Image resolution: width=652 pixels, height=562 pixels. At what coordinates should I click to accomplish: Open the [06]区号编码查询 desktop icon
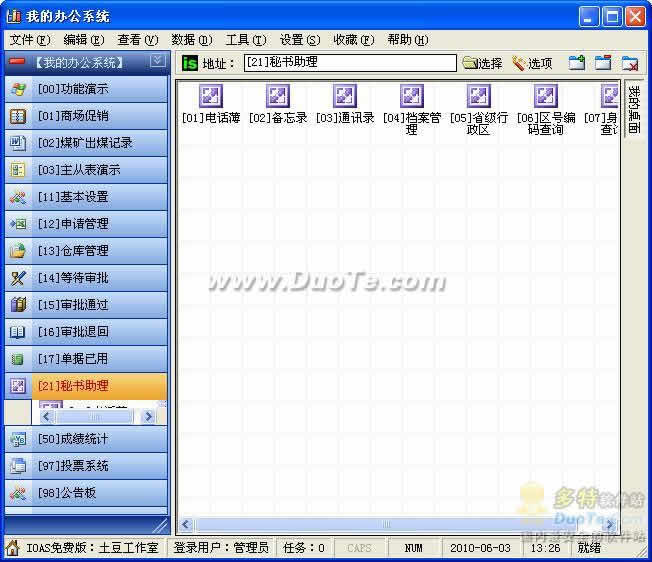click(x=546, y=109)
